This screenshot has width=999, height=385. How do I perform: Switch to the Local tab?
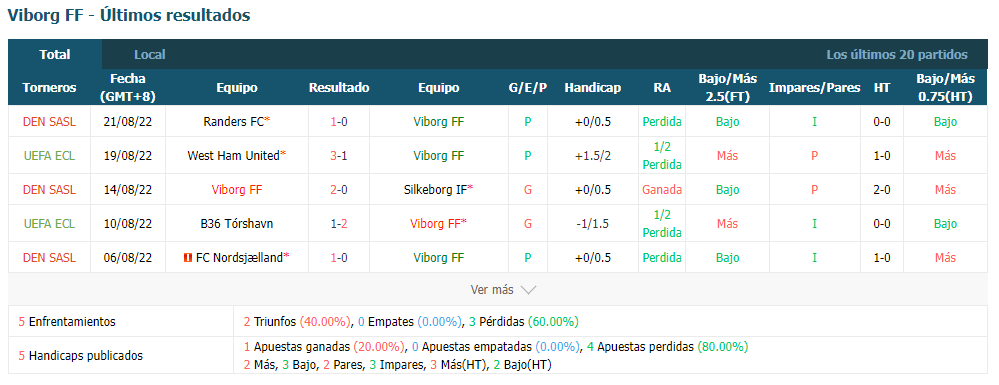pyautogui.click(x=150, y=55)
